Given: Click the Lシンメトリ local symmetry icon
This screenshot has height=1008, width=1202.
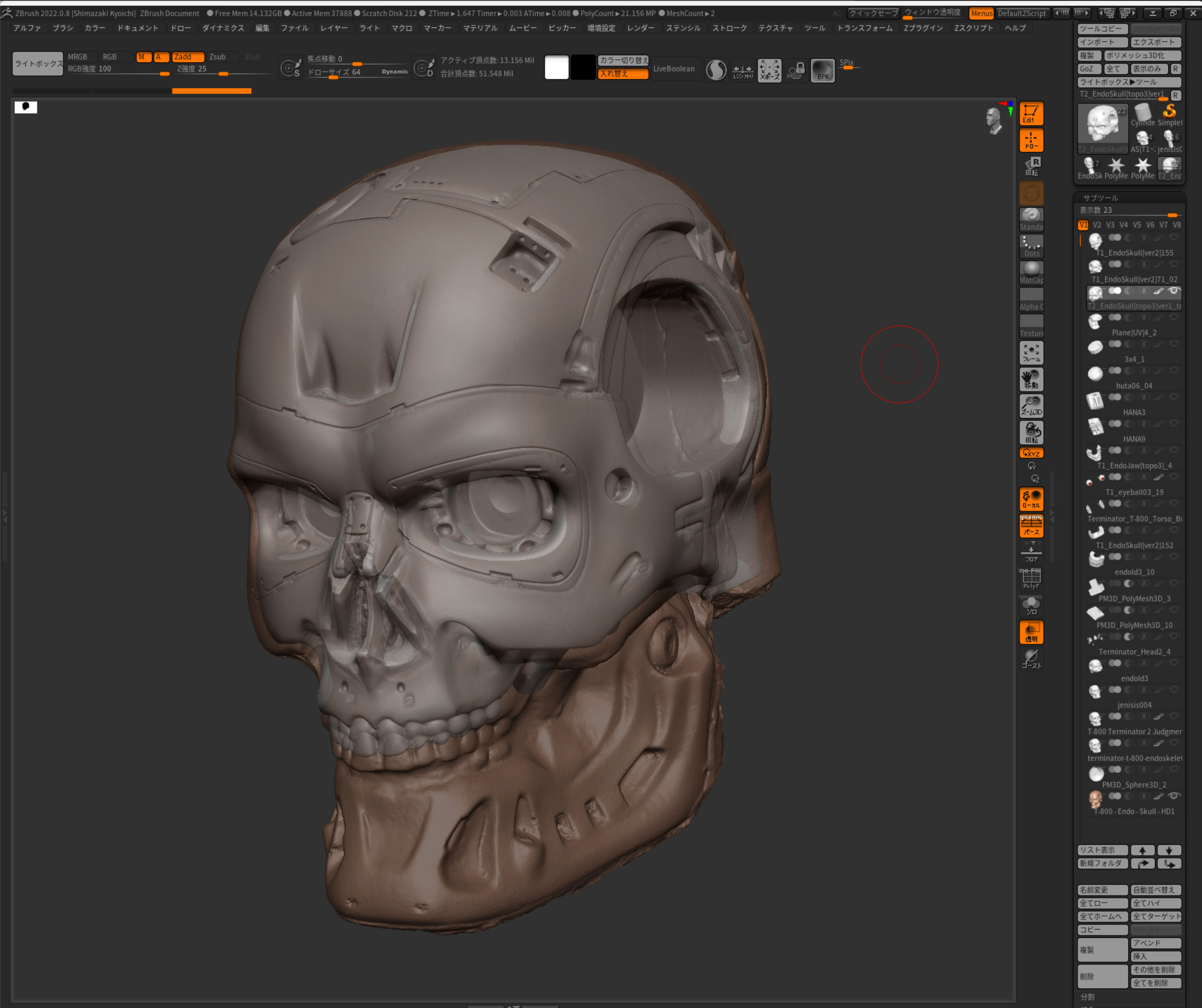Looking at the screenshot, I should 742,70.
